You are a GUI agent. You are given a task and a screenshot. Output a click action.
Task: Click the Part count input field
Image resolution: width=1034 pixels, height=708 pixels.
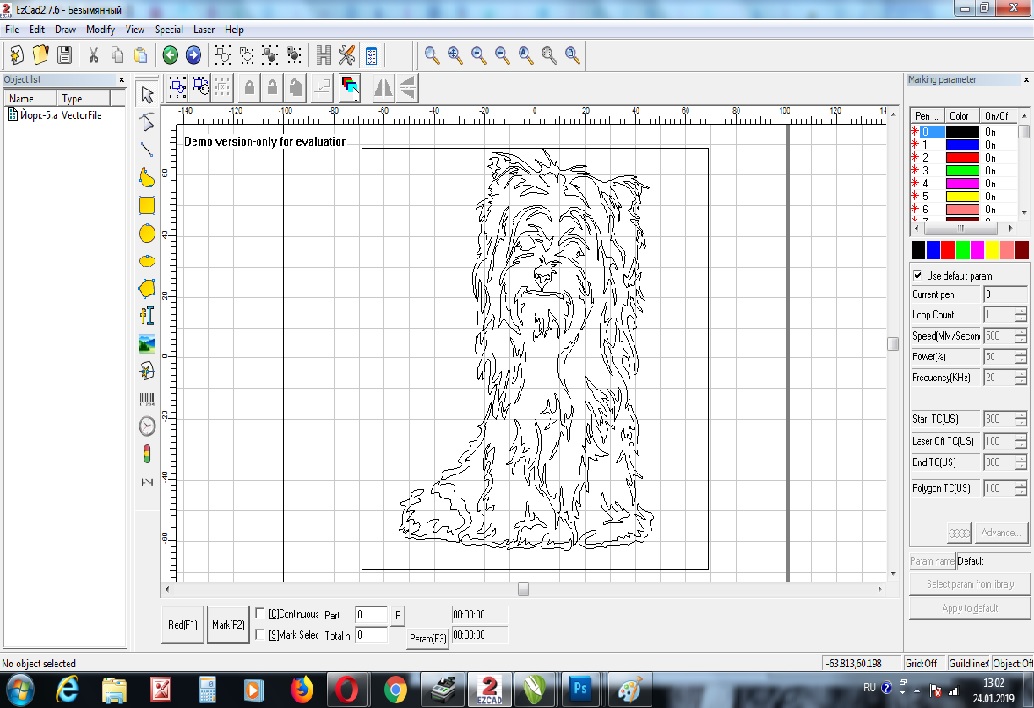371,615
